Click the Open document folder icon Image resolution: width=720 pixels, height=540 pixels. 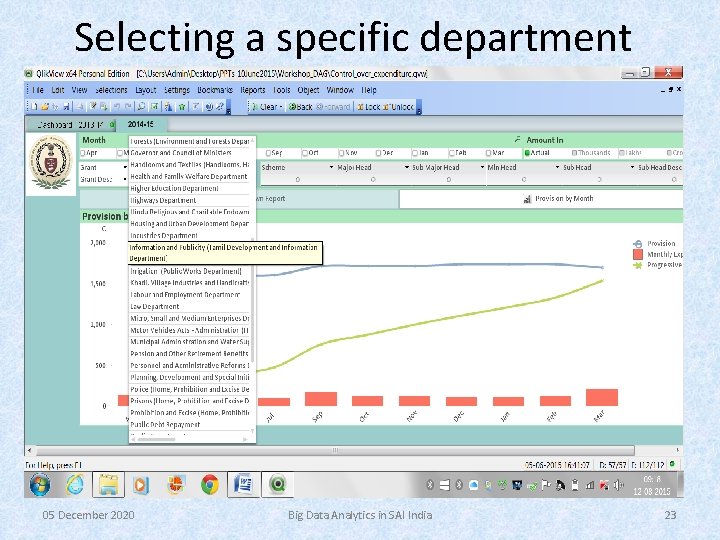pos(45,107)
